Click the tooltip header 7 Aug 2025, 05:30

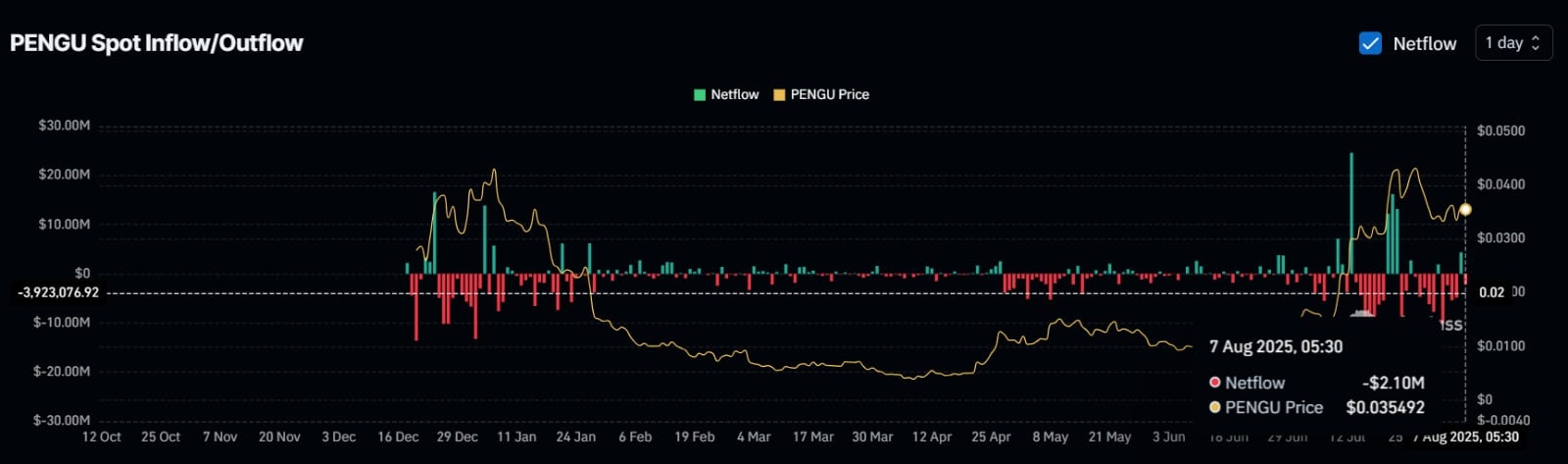coord(1276,346)
